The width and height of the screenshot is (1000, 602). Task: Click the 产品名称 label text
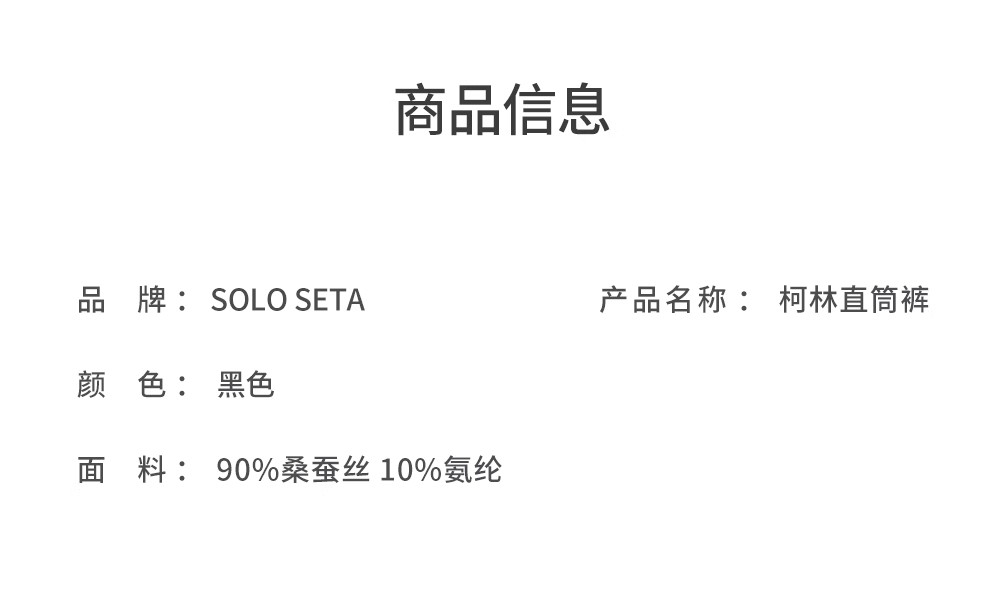click(662, 300)
